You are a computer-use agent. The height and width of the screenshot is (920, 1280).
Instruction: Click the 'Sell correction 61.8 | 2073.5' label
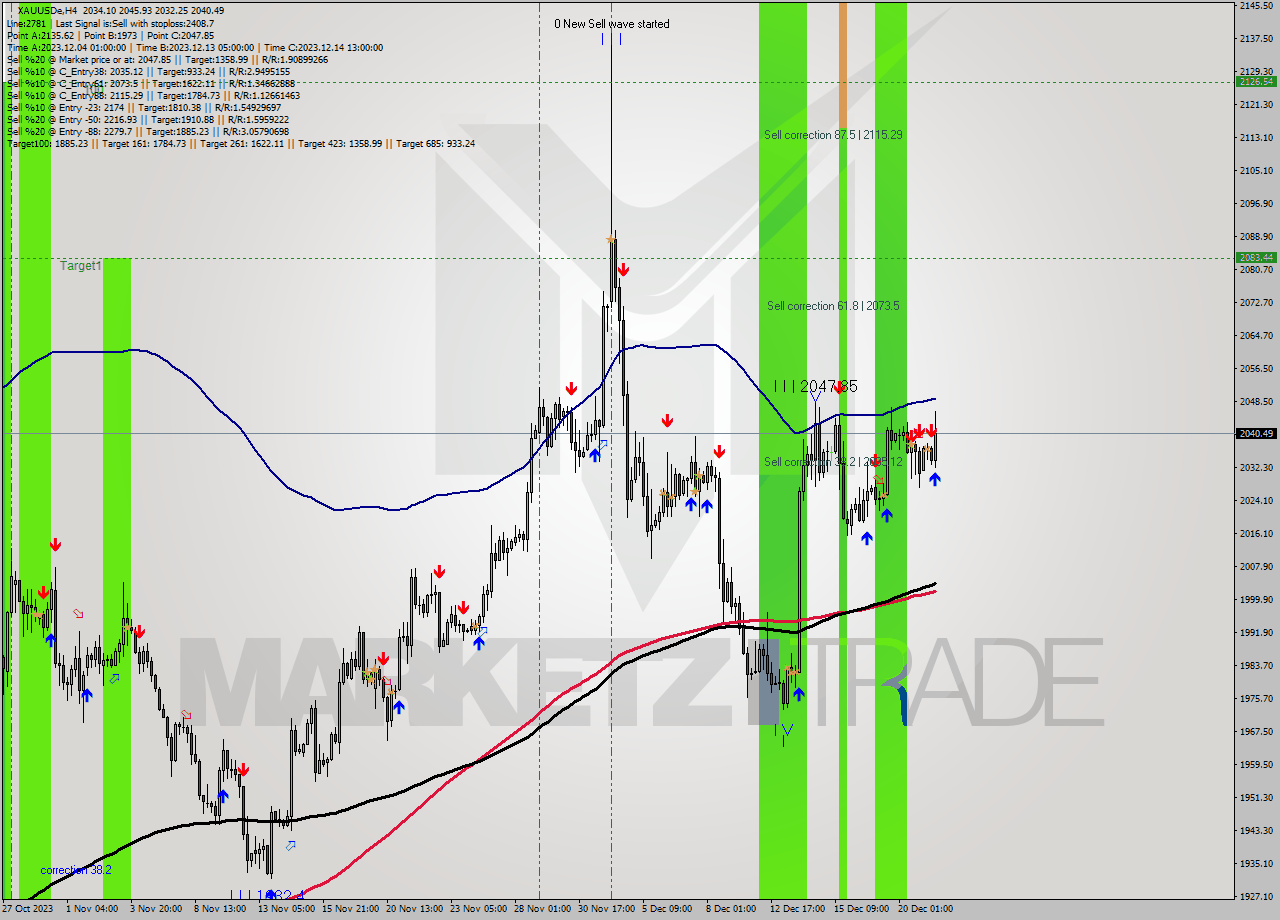[833, 306]
